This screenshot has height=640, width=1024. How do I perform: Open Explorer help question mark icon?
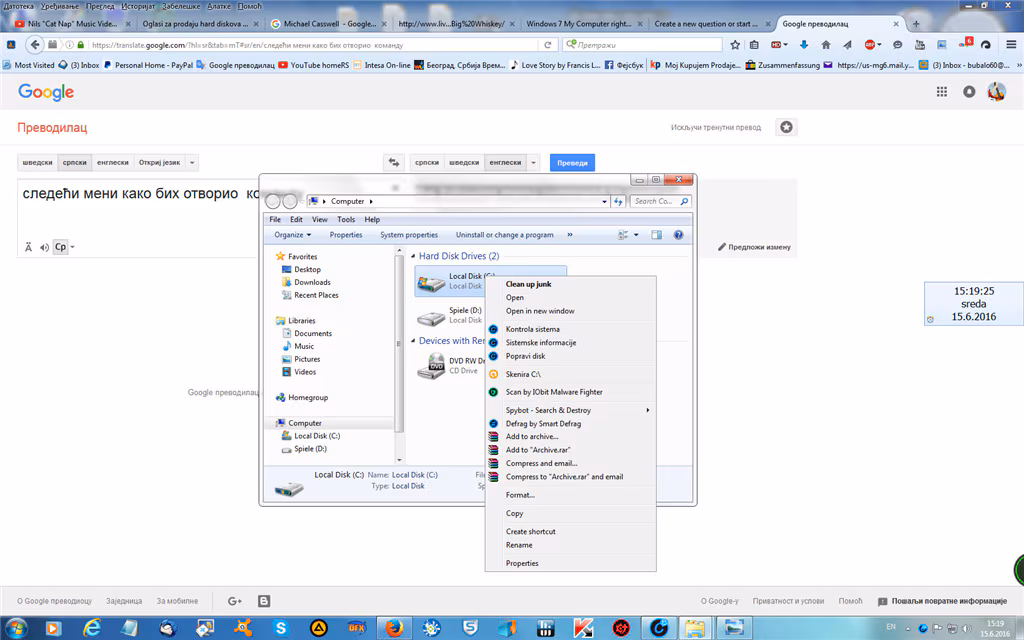(679, 235)
